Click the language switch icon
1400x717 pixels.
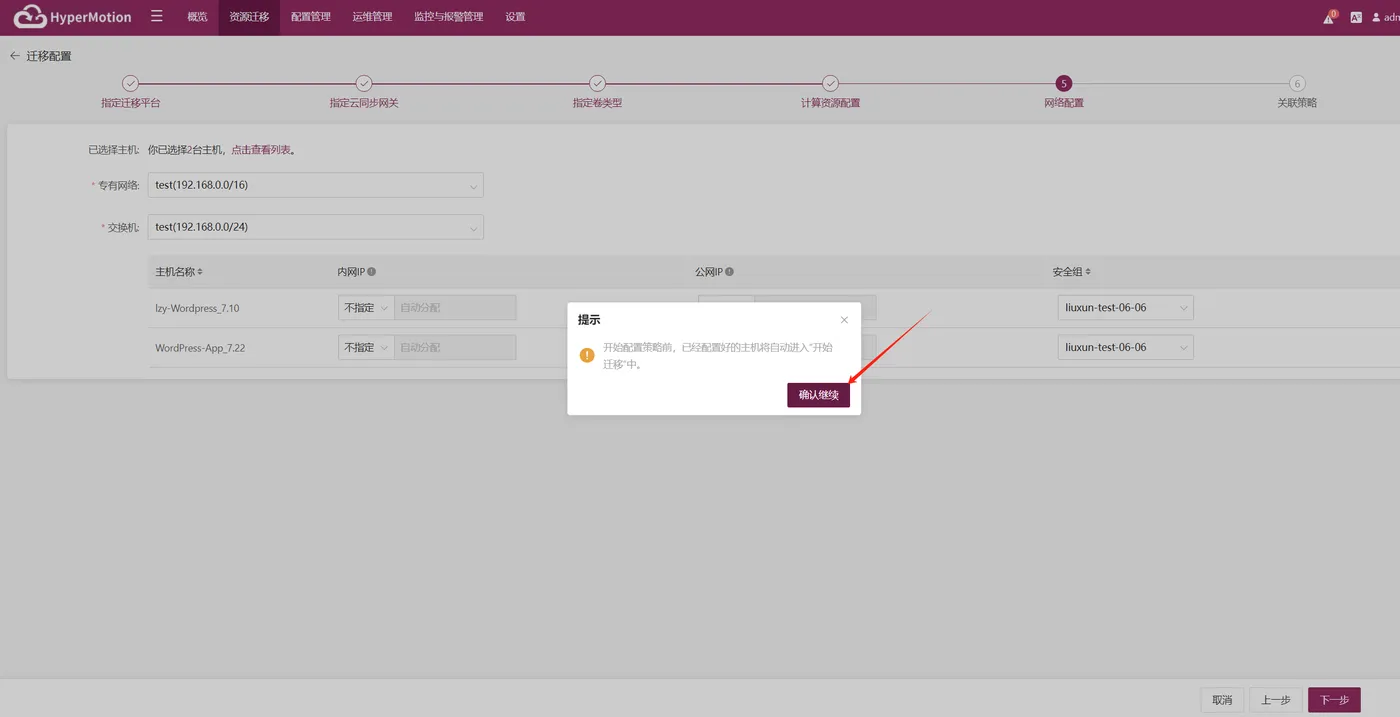[x=1356, y=17]
